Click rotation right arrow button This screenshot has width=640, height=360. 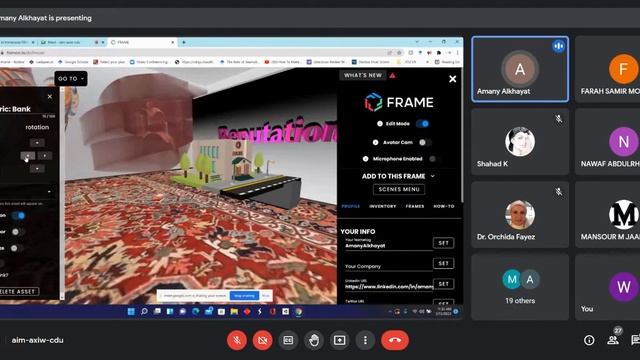point(45,156)
